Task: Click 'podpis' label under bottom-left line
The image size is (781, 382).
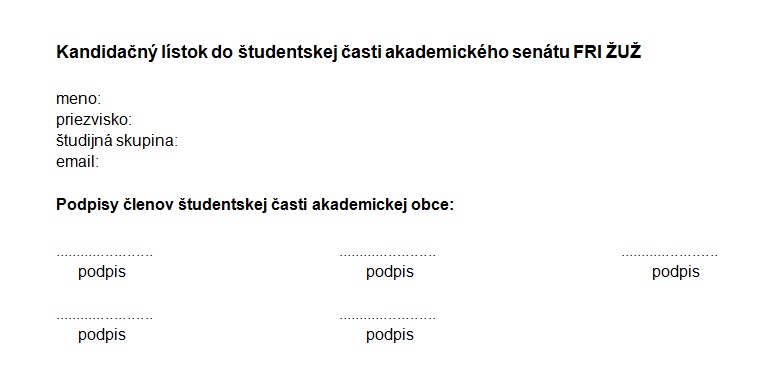Action: point(102,335)
